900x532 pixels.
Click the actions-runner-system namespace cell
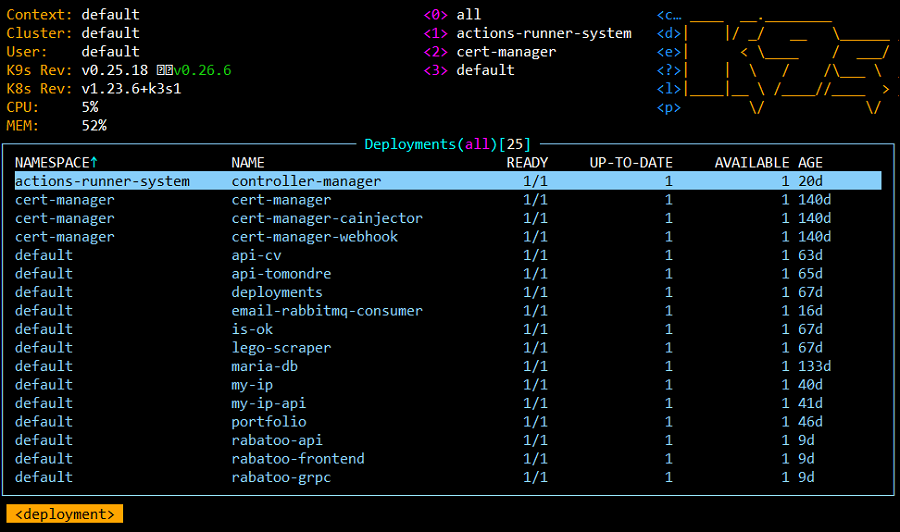[x=102, y=181]
